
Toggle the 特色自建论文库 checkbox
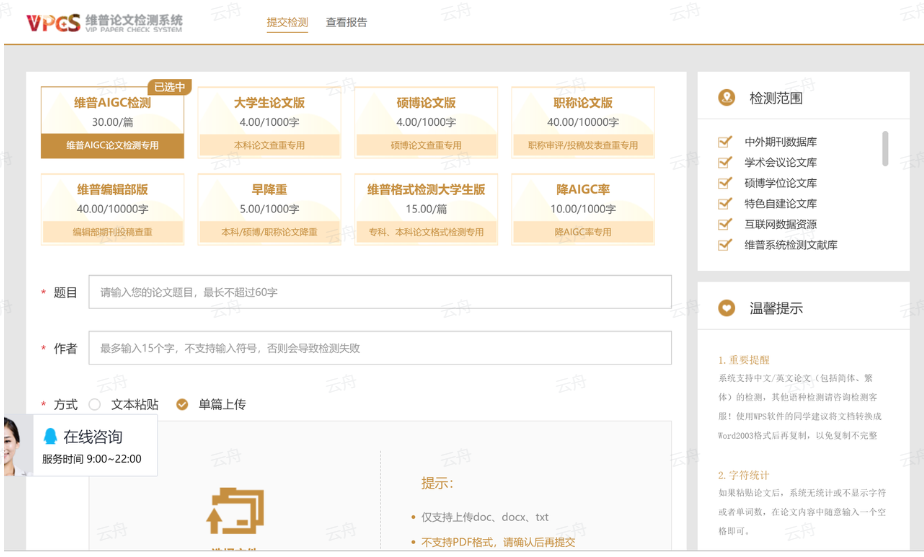click(x=725, y=203)
